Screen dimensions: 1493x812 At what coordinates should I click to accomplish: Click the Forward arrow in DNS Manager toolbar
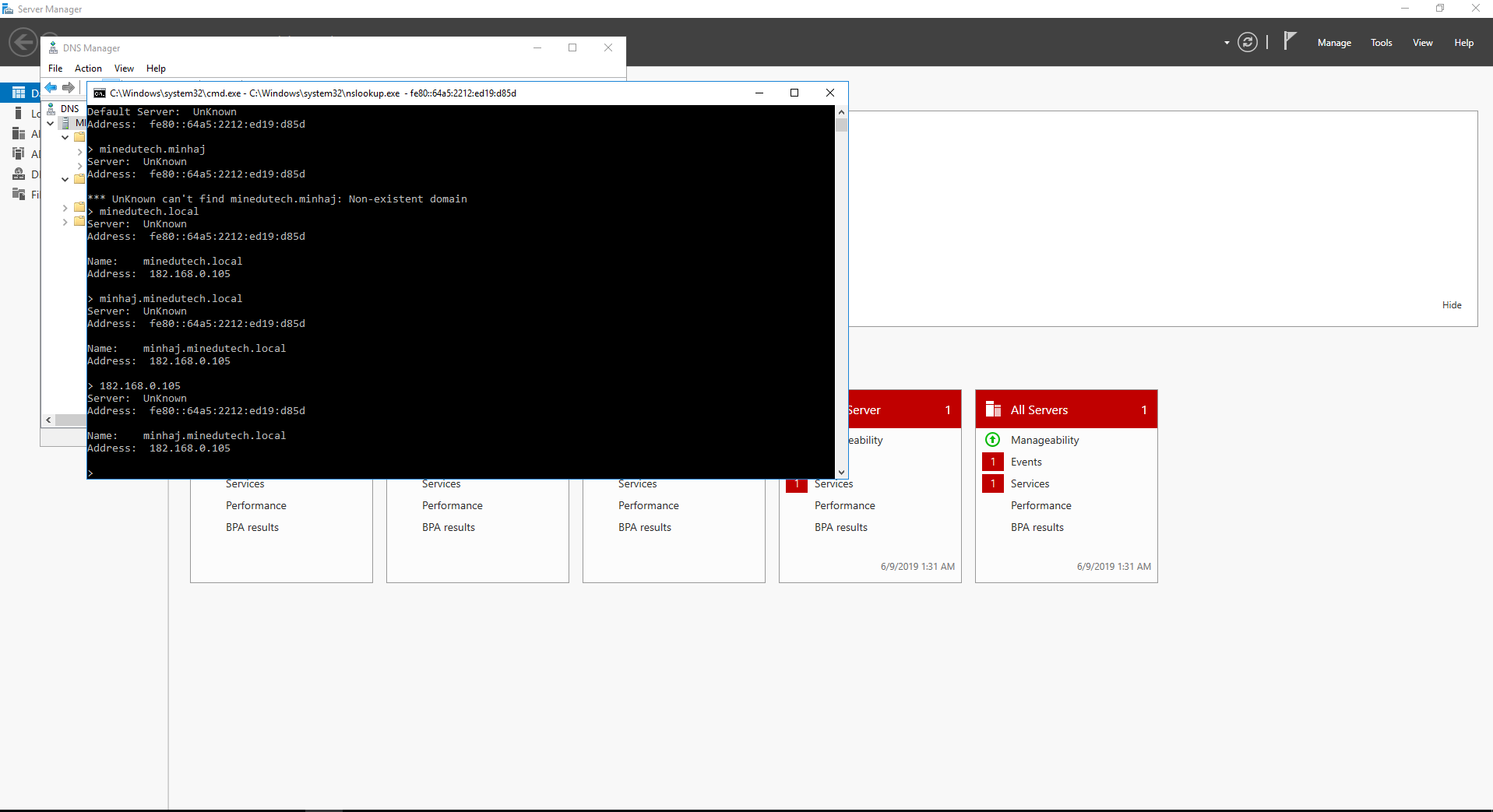[x=69, y=87]
